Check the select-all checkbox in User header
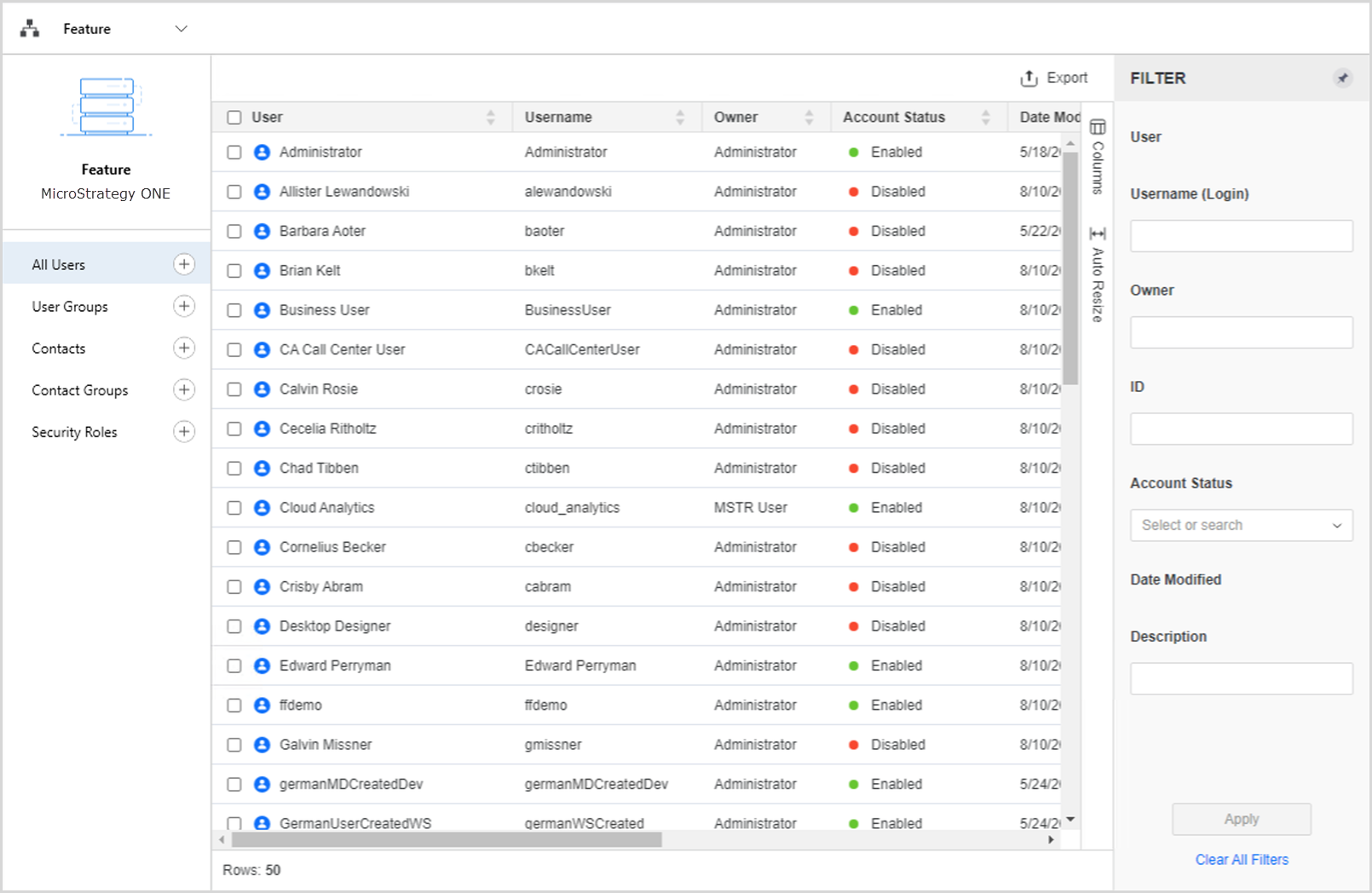This screenshot has height=893, width=1372. (x=234, y=118)
